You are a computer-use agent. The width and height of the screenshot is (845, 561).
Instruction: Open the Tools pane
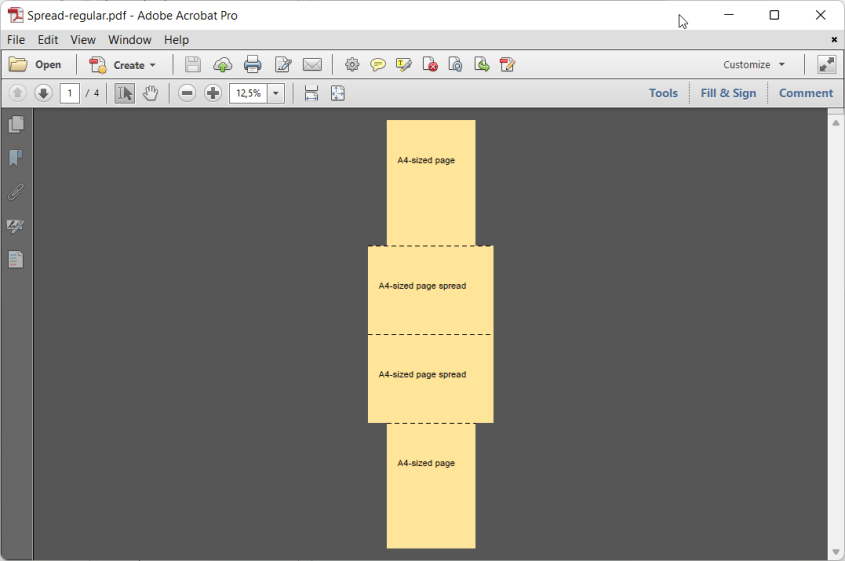663,93
